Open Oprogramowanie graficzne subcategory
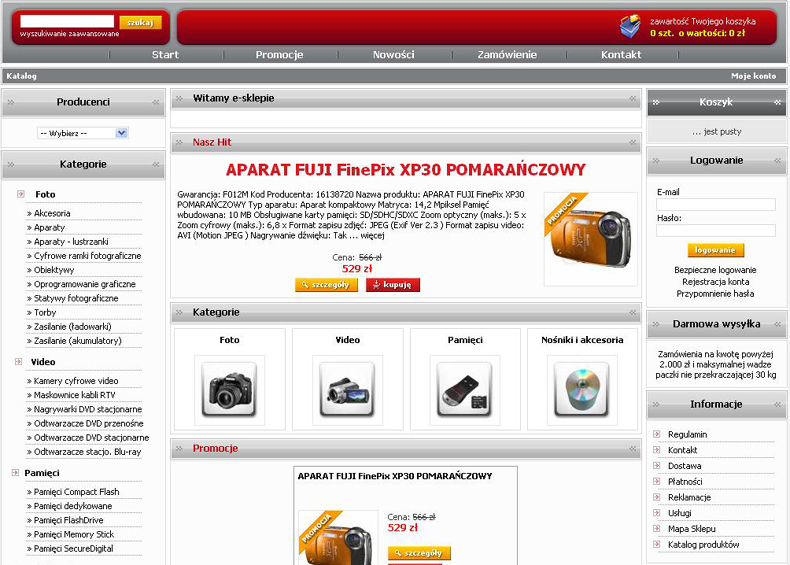Viewport: 790px width, 565px height. (x=85, y=284)
